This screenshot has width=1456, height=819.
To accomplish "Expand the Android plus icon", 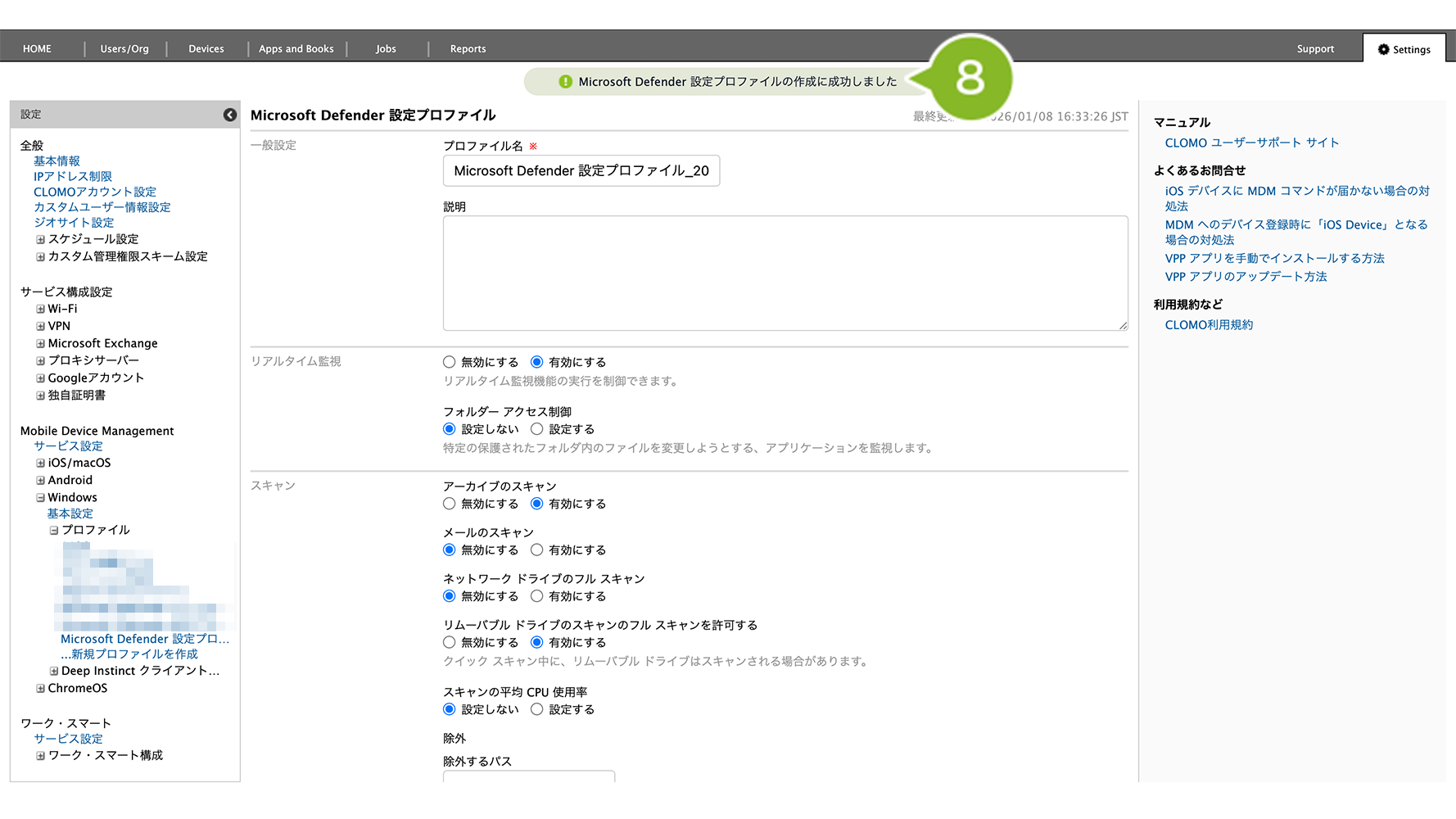I will coord(40,481).
